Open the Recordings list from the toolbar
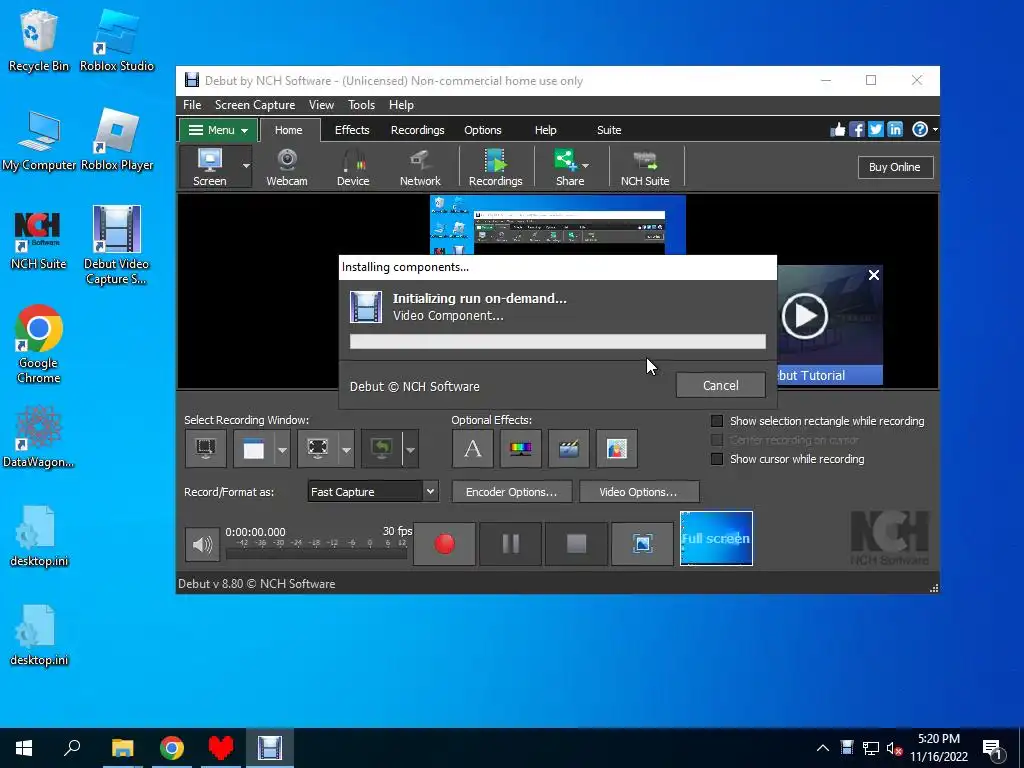Image resolution: width=1024 pixels, height=768 pixels. point(495,167)
